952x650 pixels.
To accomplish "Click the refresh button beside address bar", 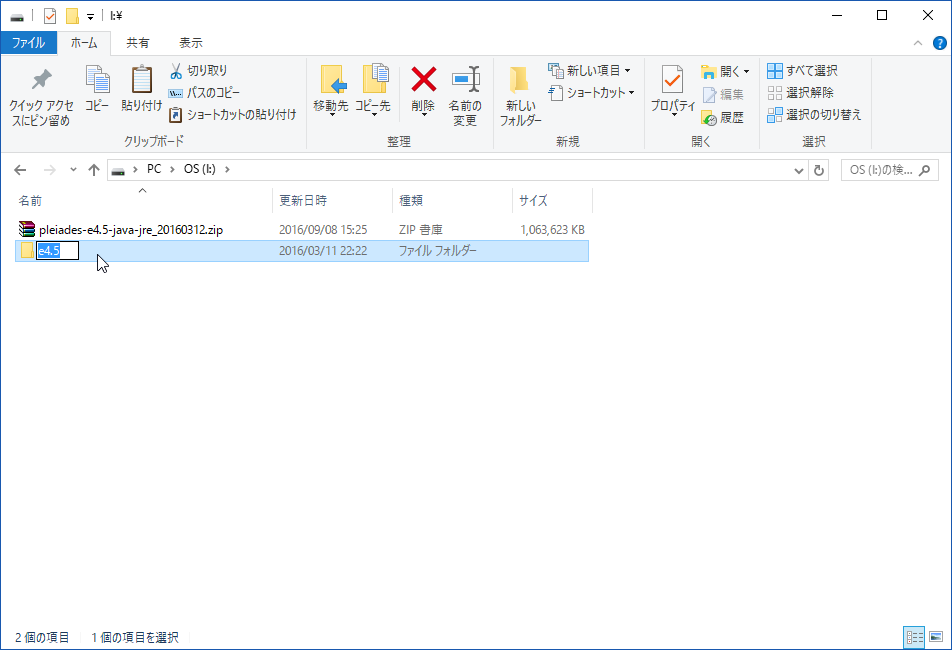I will point(818,170).
